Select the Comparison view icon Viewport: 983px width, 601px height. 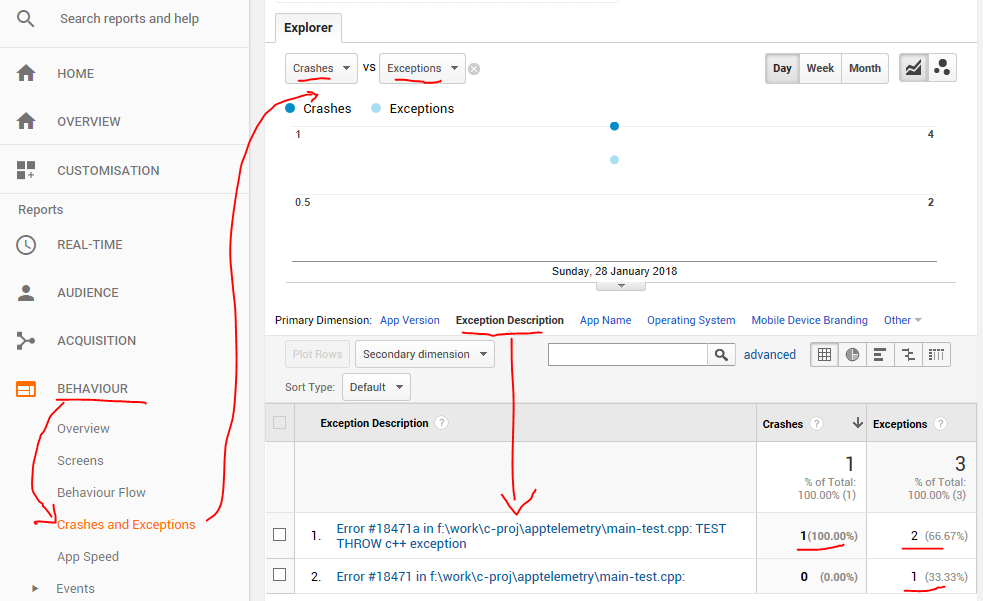(908, 355)
